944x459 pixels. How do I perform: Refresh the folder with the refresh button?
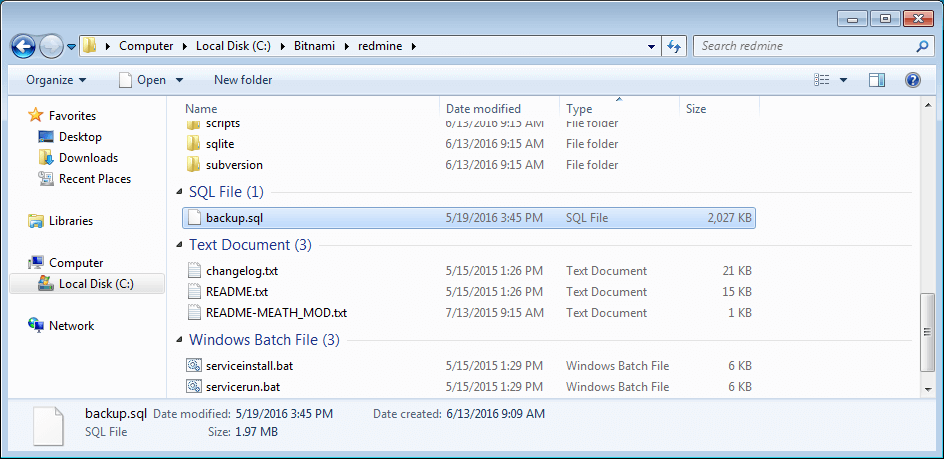coord(674,46)
